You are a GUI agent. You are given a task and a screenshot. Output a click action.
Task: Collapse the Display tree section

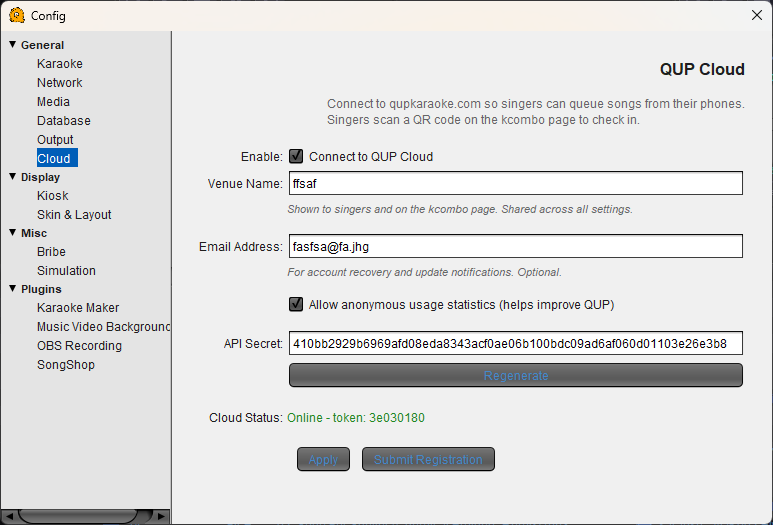pos(13,176)
